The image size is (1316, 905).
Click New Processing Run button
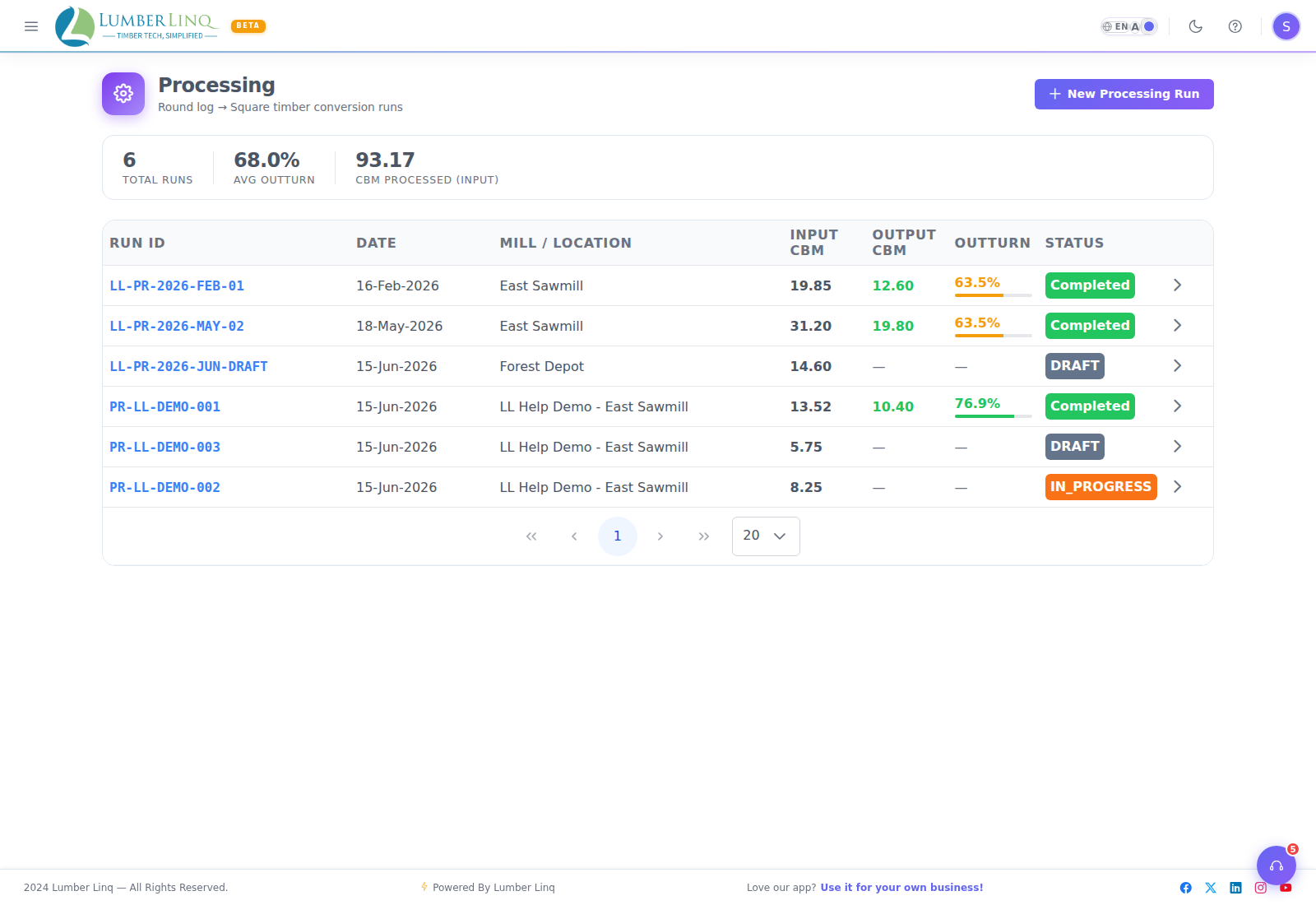click(x=1124, y=94)
